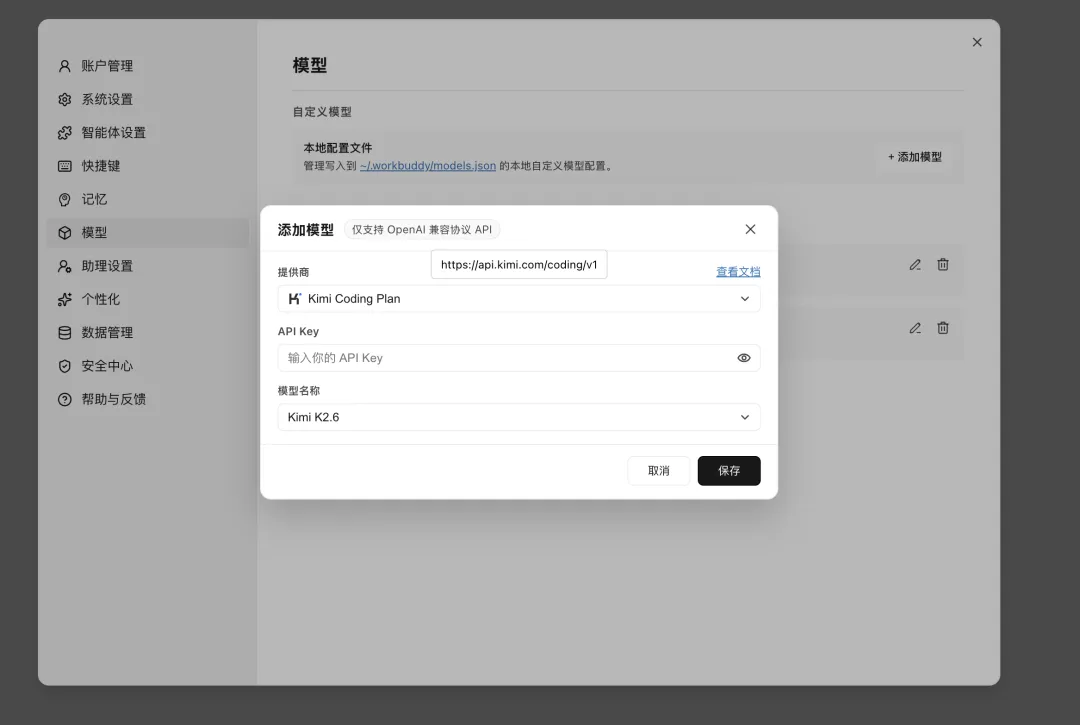Click the 助理设置 user-gear icon
Image resolution: width=1080 pixels, height=725 pixels.
pyautogui.click(x=65, y=266)
